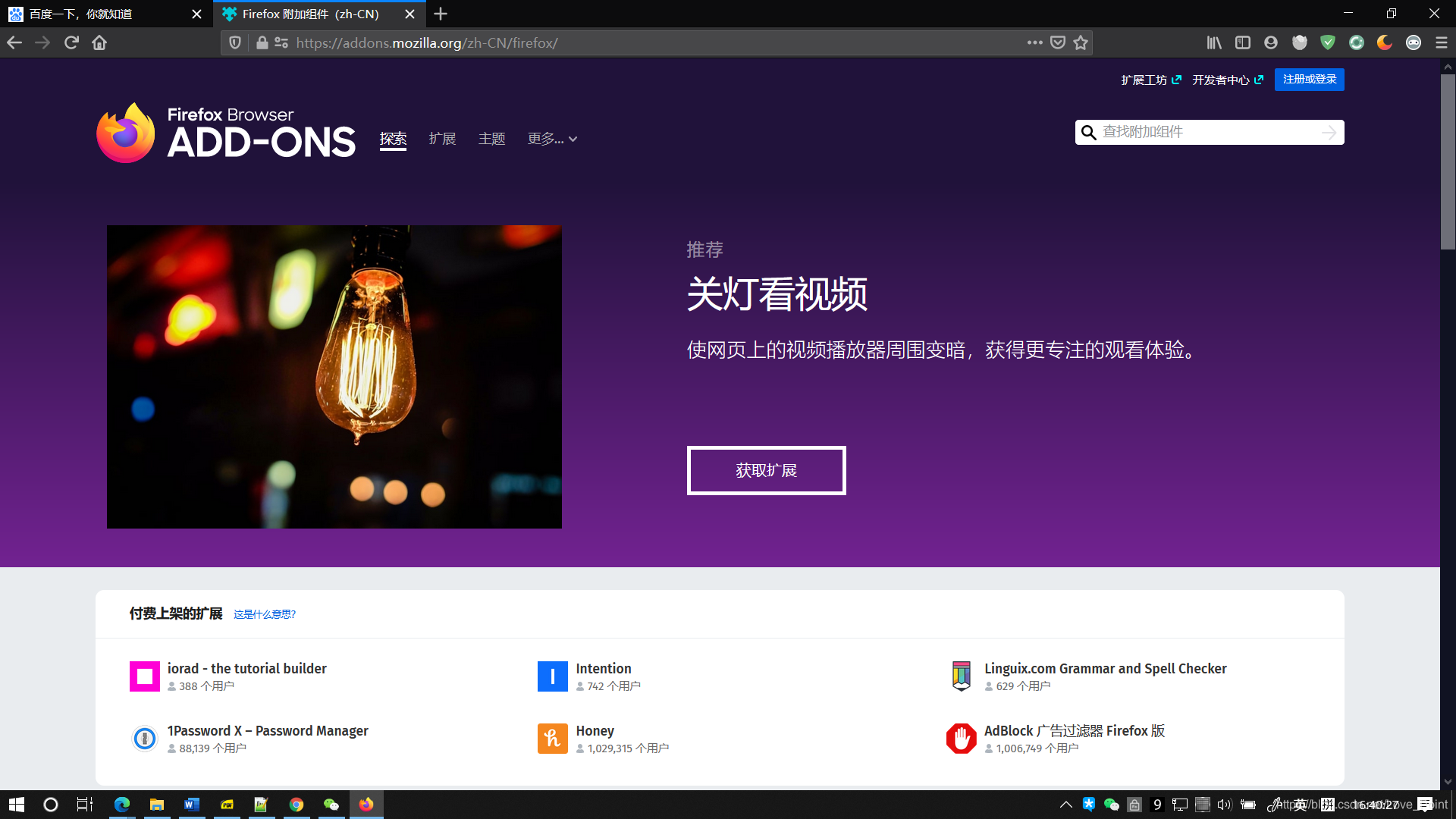Open Firefox hamburger menu
Screen dimensions: 1456x819
pyautogui.click(x=1442, y=43)
